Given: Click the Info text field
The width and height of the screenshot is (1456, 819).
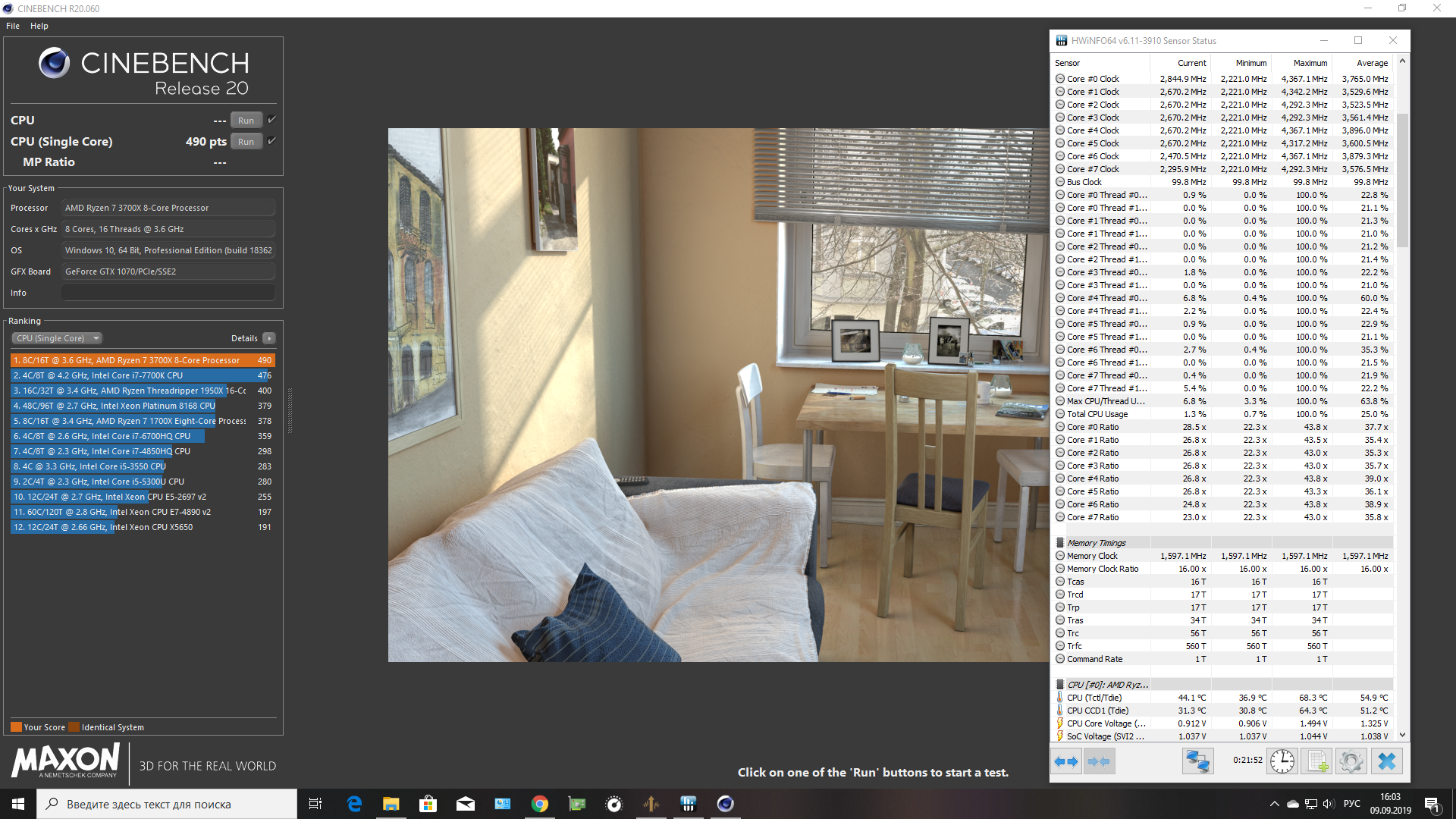Looking at the screenshot, I should pyautogui.click(x=168, y=293).
